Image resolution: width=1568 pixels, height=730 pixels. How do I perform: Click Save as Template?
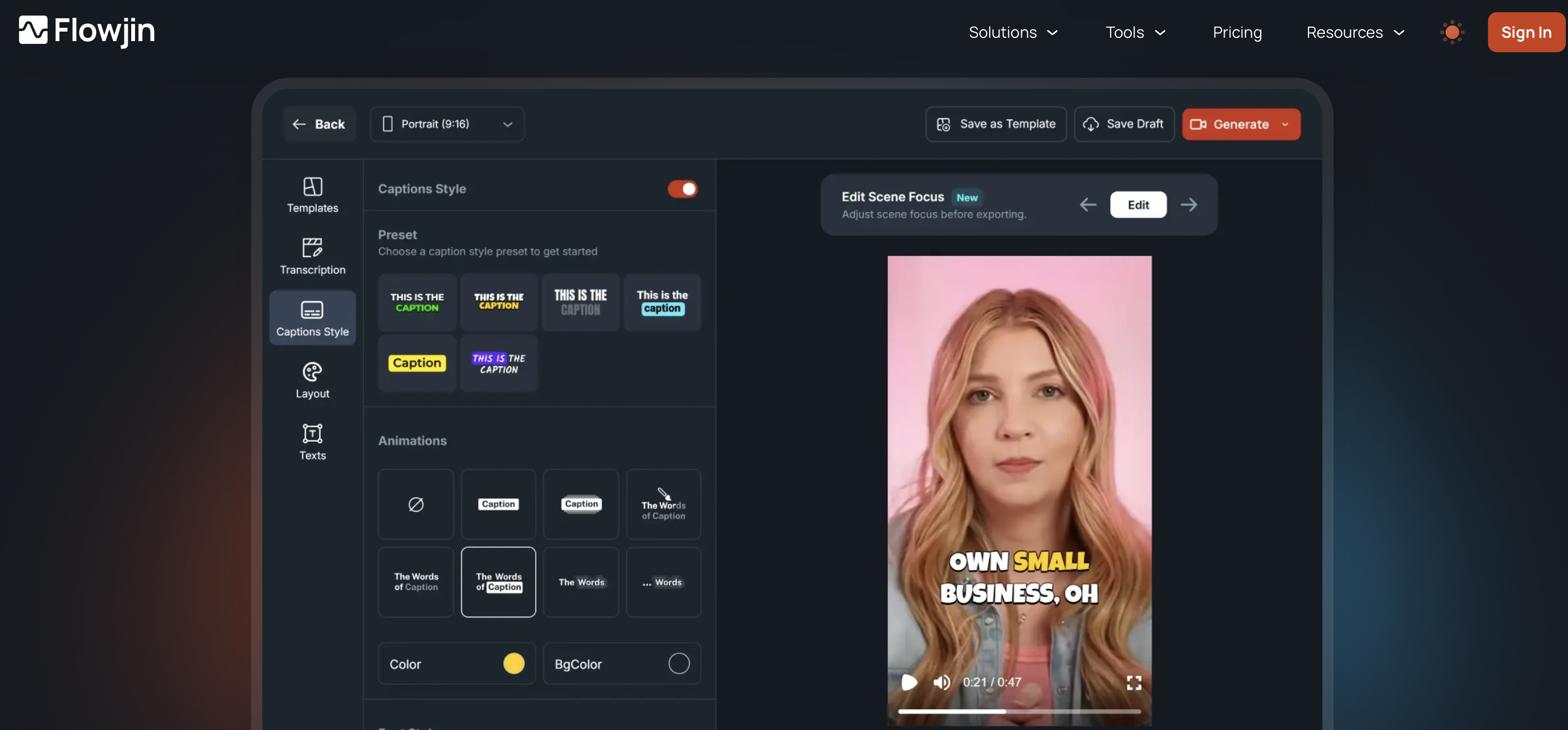996,124
